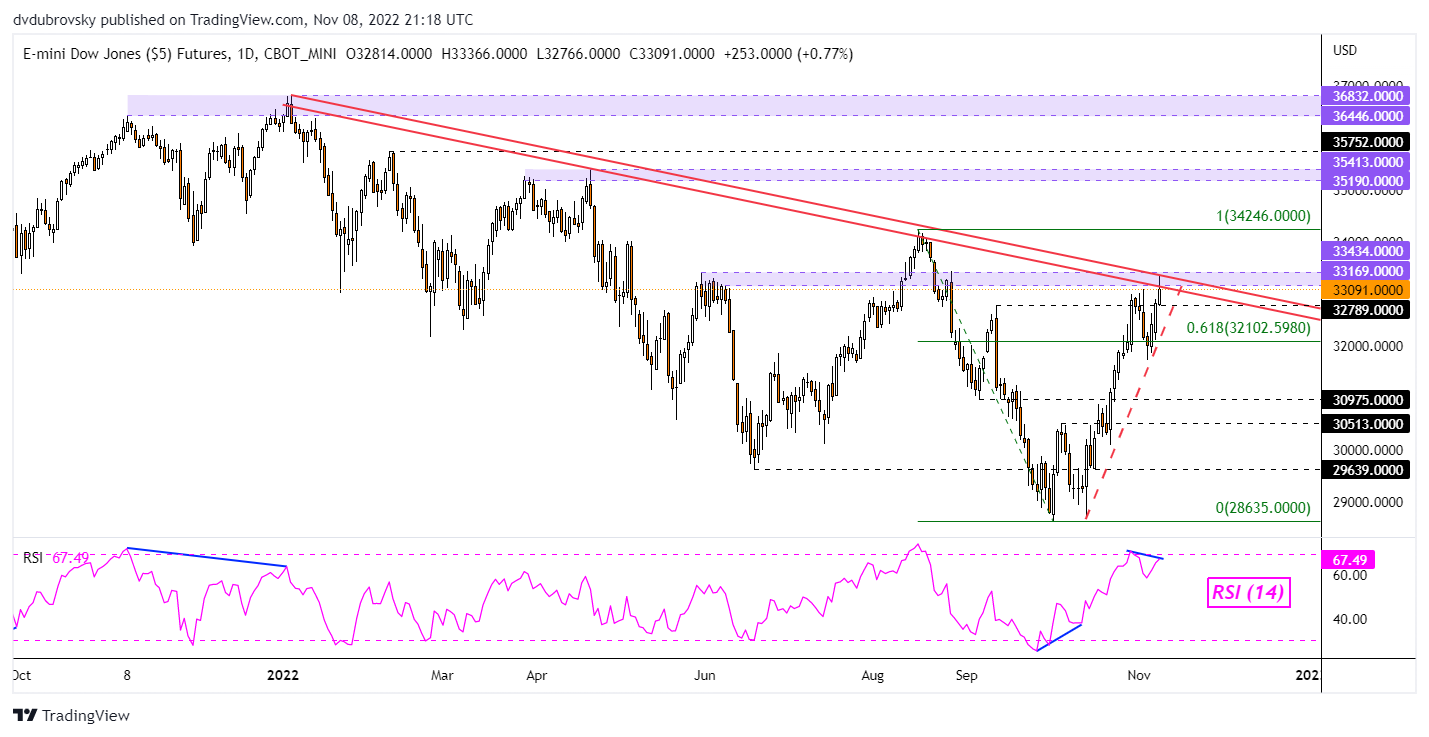This screenshot has height=737, width=1429.
Task: Click the 33434.0000 price label
Action: [x=1364, y=250]
